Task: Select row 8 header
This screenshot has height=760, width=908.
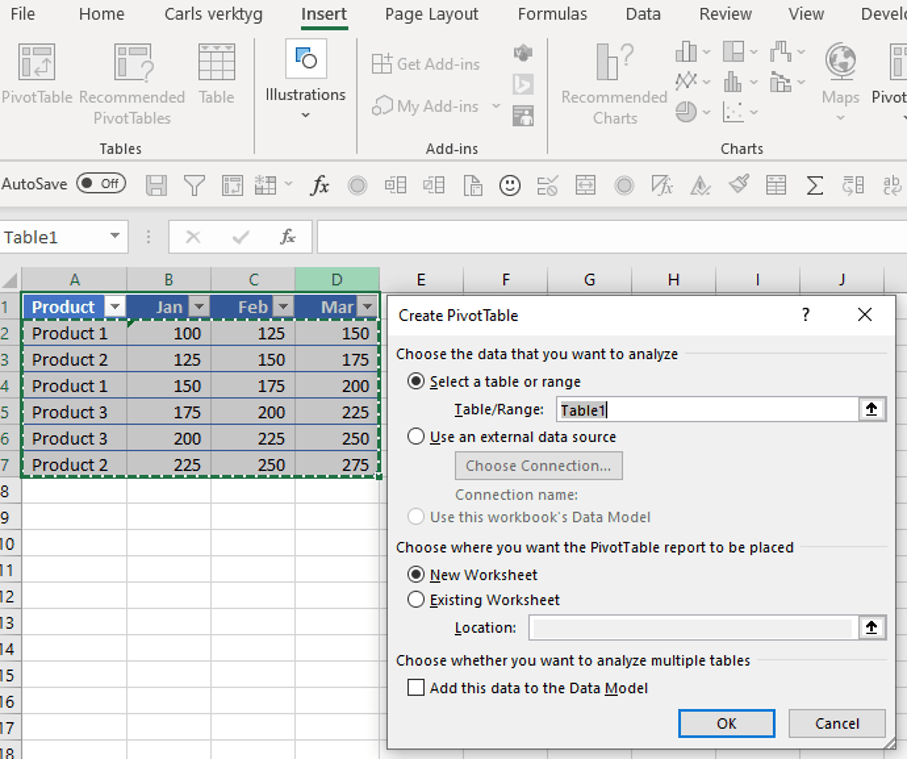Action: click(10, 491)
